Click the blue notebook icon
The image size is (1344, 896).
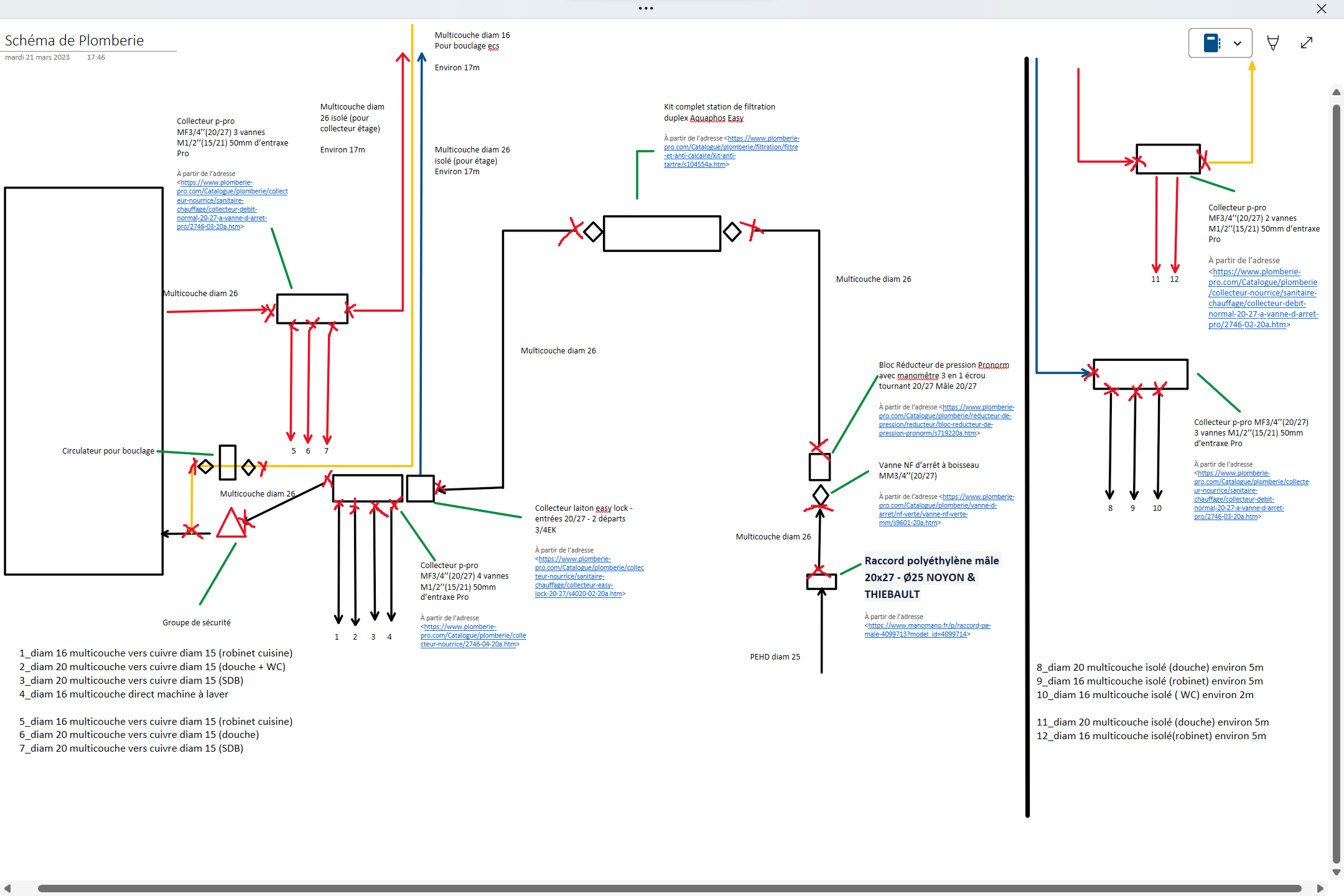click(x=1211, y=43)
